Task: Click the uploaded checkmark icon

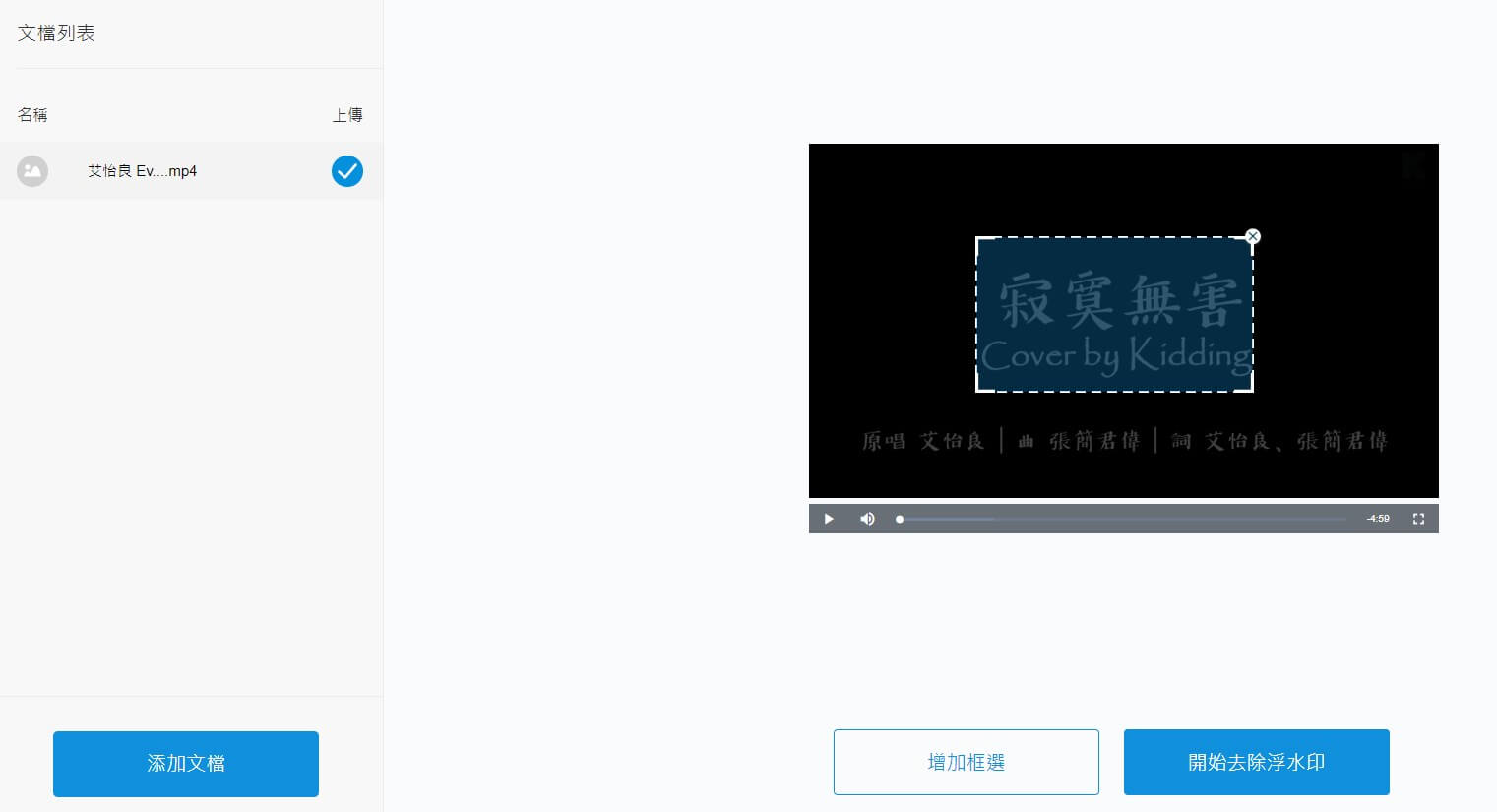Action: [347, 171]
